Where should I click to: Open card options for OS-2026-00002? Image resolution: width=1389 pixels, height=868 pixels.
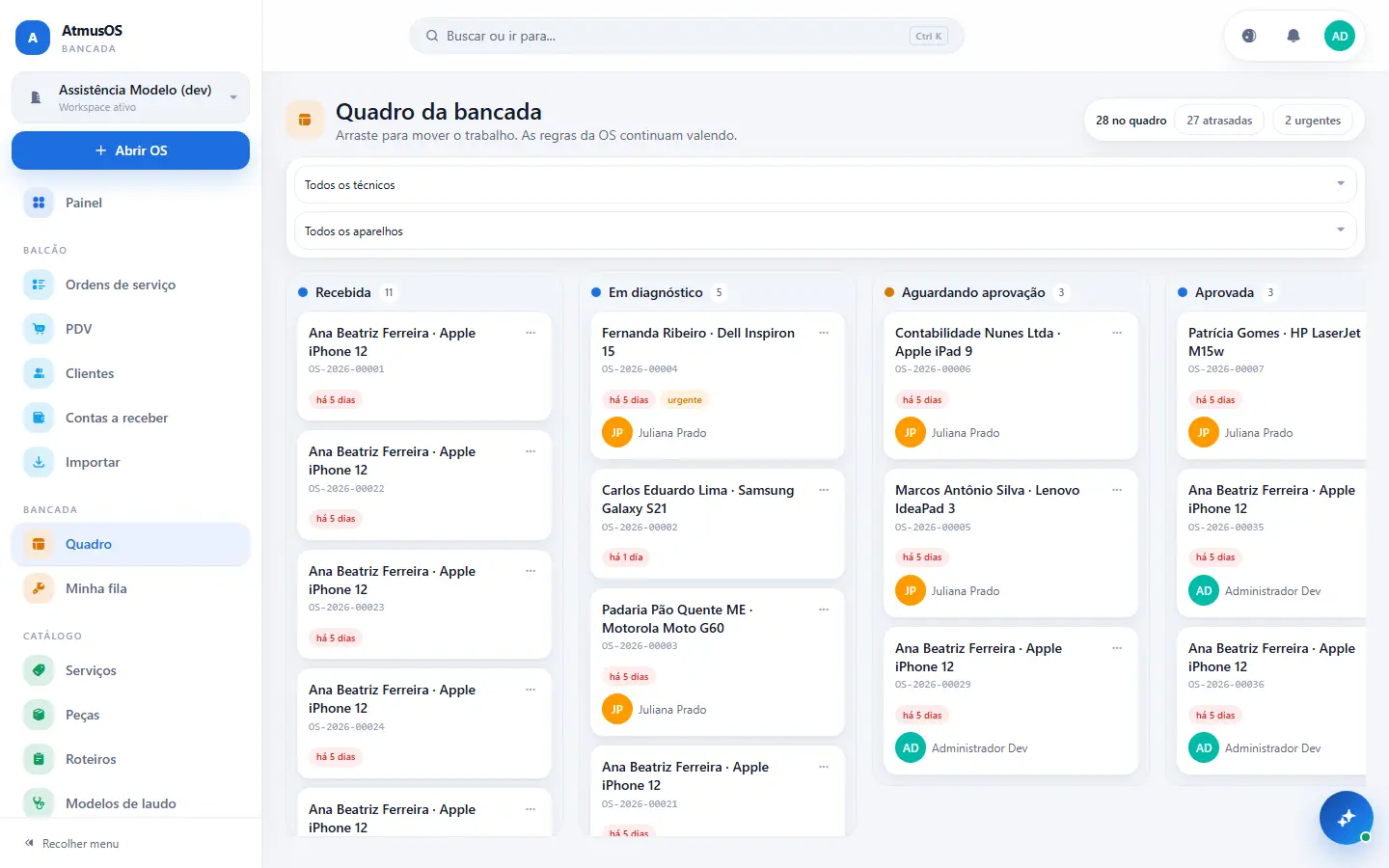pos(824,490)
